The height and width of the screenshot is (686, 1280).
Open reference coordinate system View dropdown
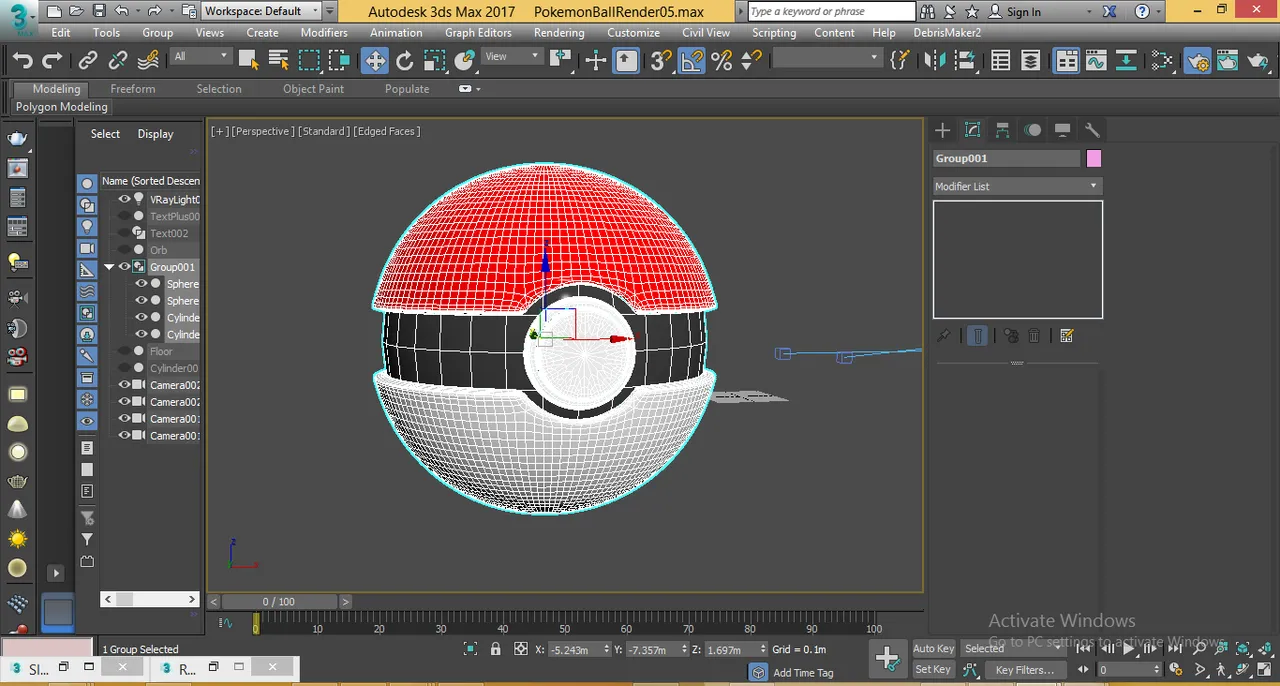pyautogui.click(x=512, y=57)
